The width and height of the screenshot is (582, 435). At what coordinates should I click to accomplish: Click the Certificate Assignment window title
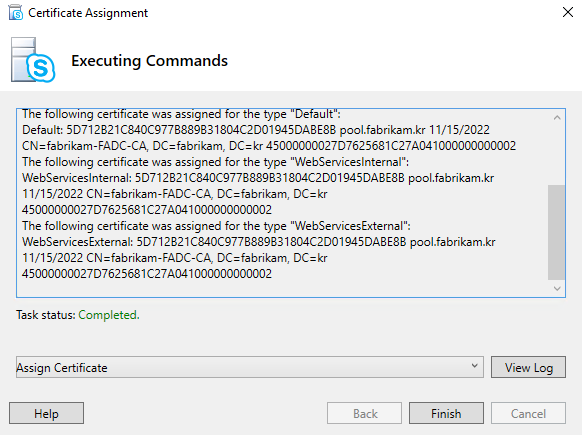coord(88,13)
